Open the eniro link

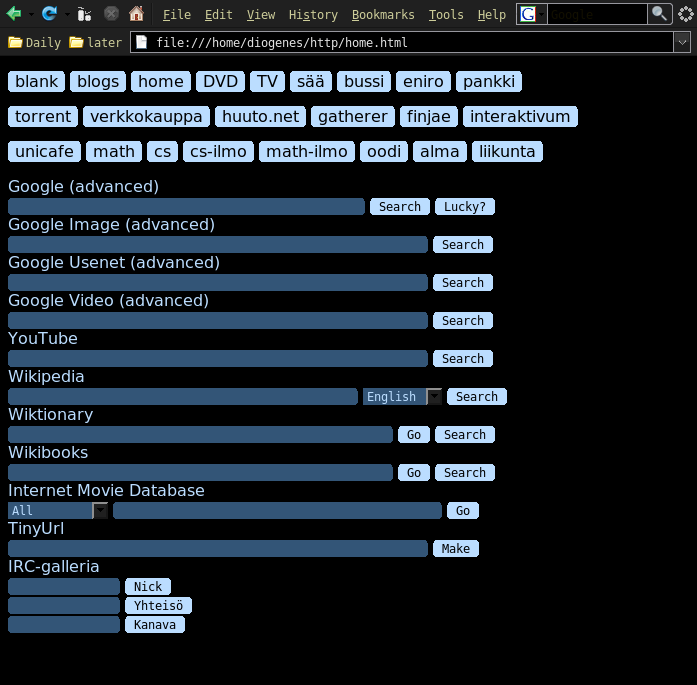pyautogui.click(x=423, y=82)
